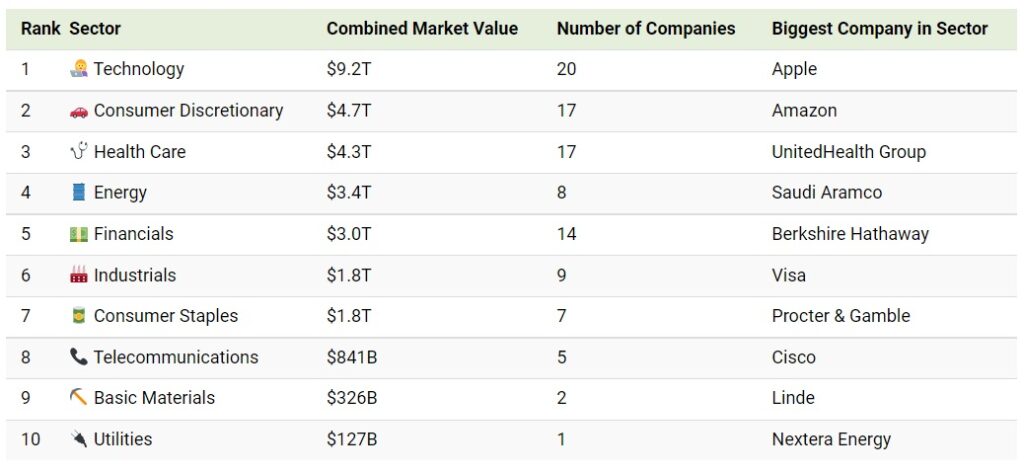Click the Technology sector emoji icon
1024x474 pixels.
click(79, 69)
